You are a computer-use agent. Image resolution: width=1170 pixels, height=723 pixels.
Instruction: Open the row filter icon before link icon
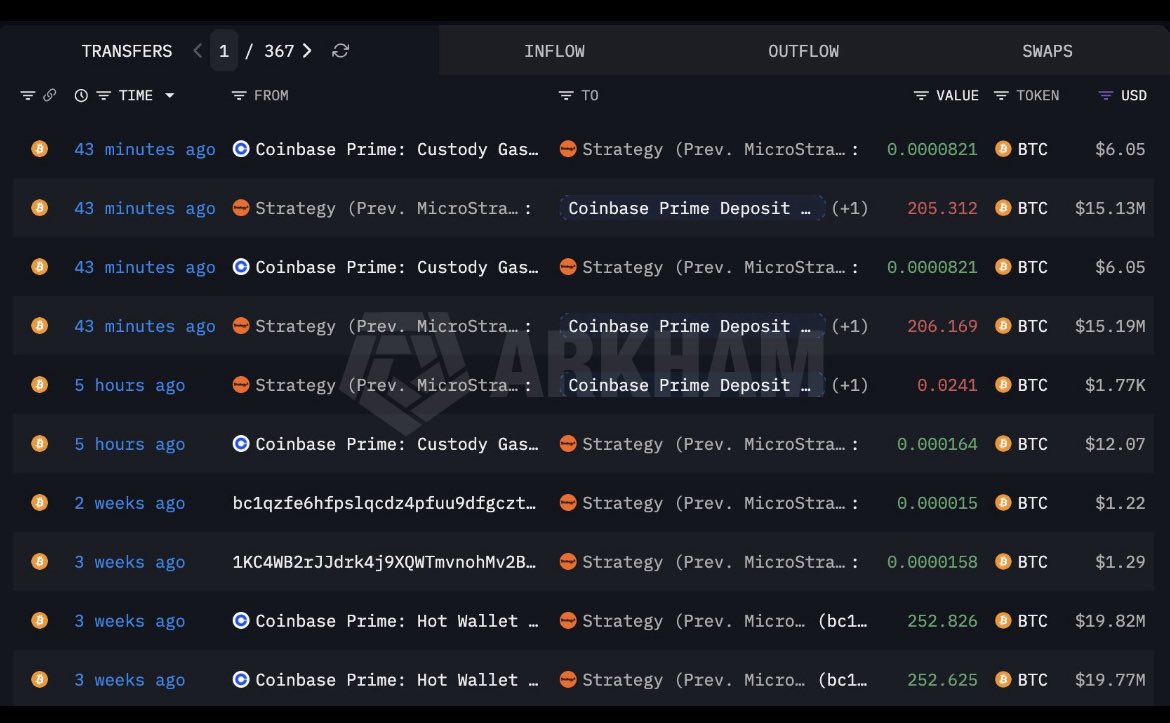pyautogui.click(x=28, y=96)
